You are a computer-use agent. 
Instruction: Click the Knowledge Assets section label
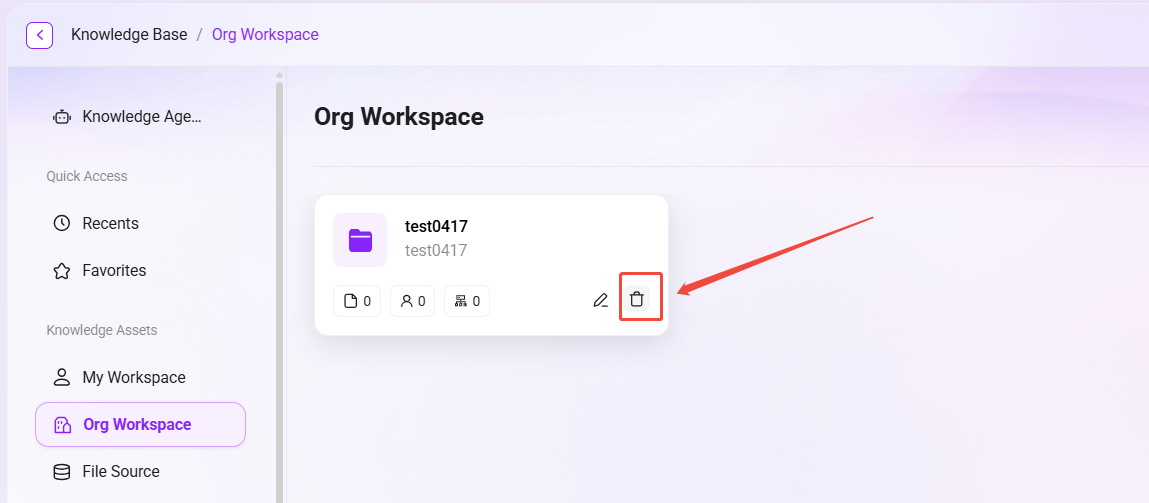coord(102,330)
